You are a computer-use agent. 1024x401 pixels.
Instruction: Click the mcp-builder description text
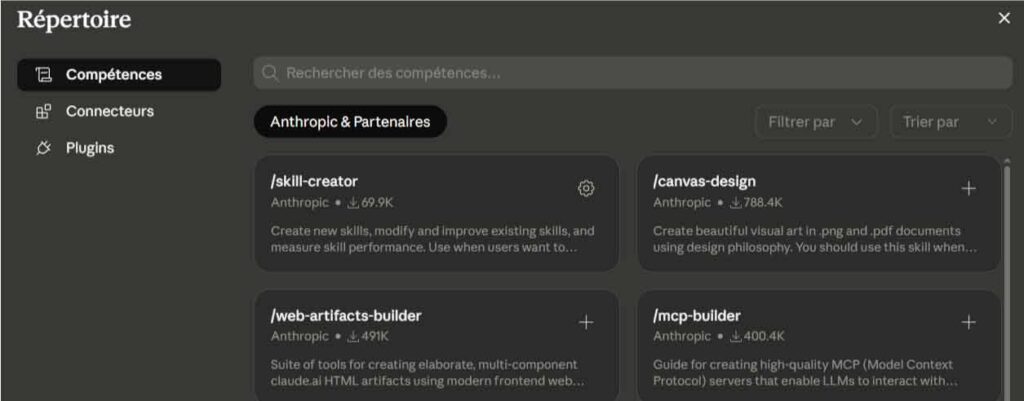click(805, 373)
